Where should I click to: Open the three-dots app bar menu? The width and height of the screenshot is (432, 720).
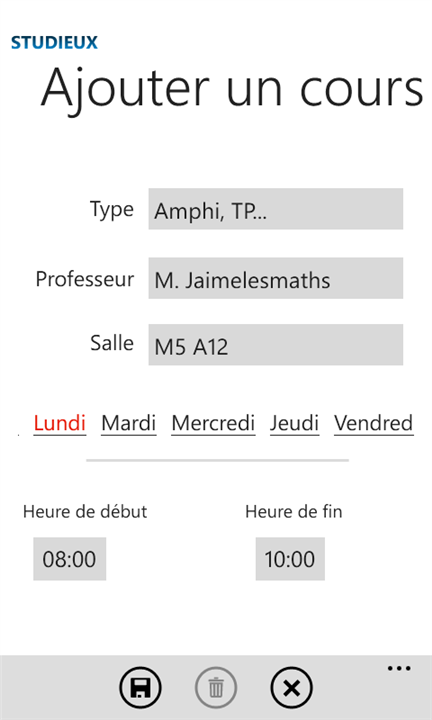pos(399,669)
